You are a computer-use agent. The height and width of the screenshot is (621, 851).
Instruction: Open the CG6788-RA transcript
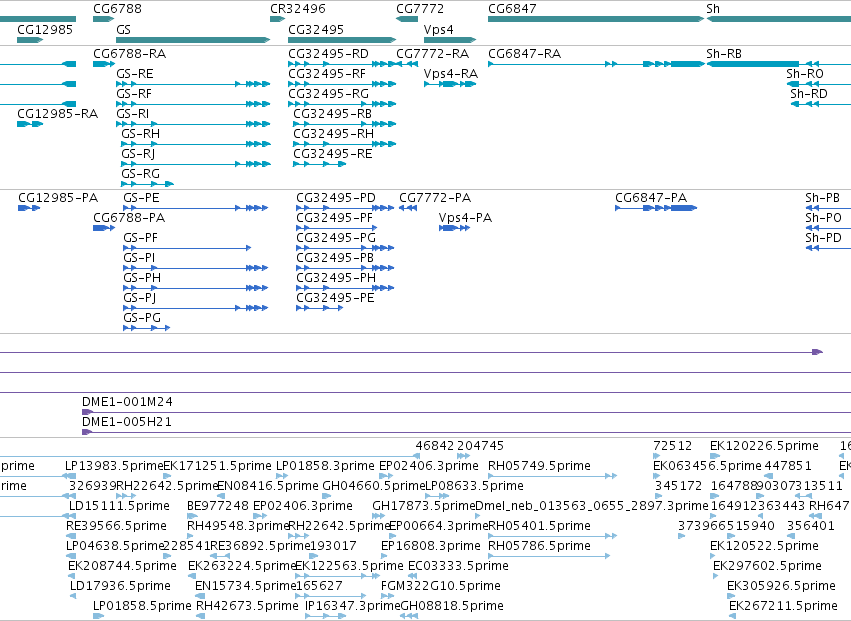click(104, 64)
